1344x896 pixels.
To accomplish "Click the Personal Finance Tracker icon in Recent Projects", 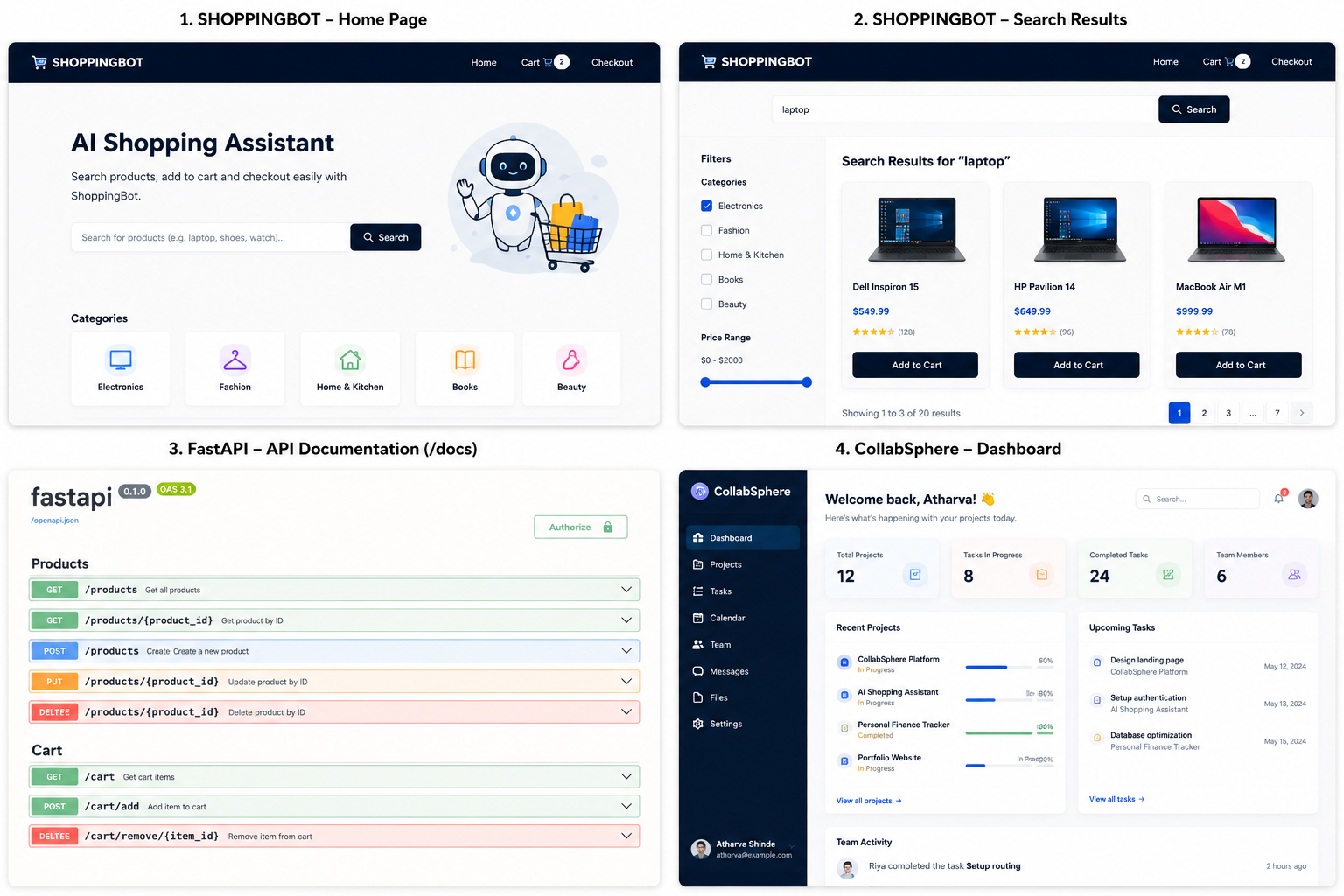I will [x=844, y=728].
